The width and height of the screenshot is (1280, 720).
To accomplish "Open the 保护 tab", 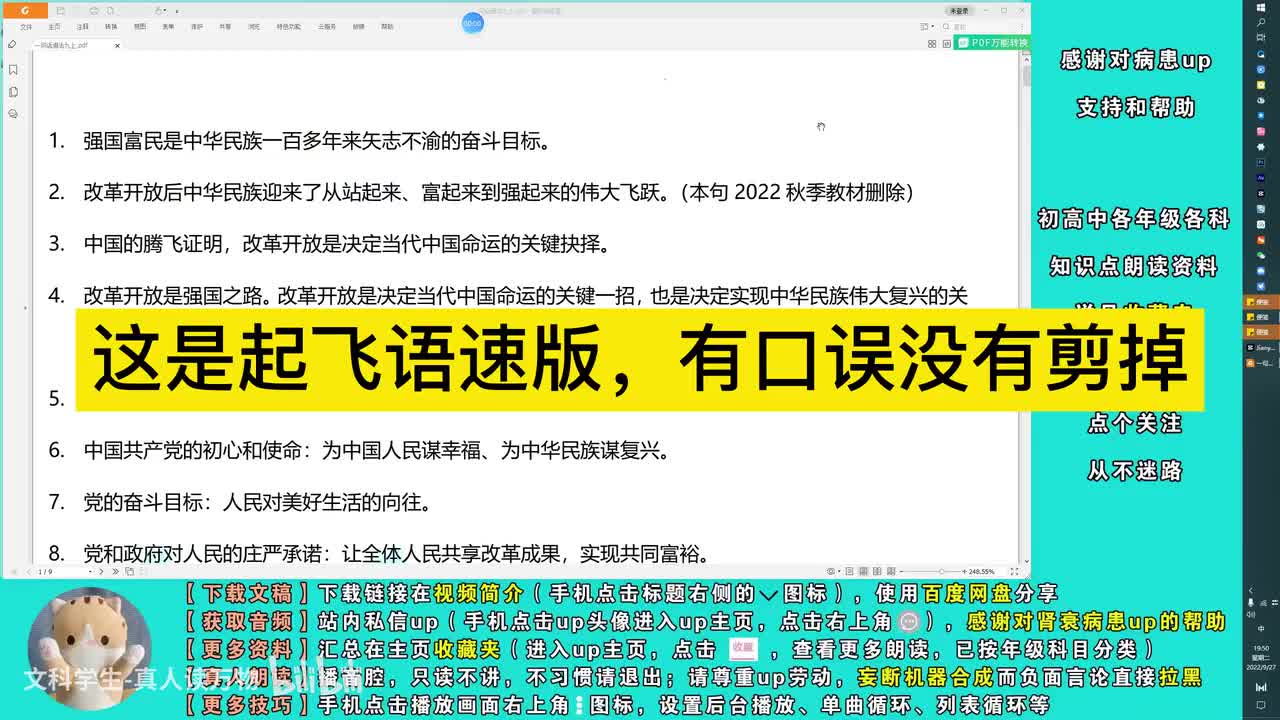I will [197, 27].
